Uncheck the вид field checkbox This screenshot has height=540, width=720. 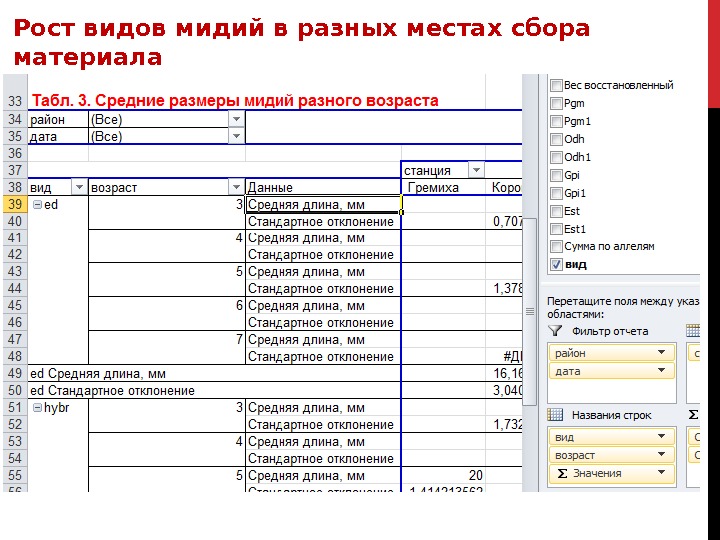pos(556,265)
